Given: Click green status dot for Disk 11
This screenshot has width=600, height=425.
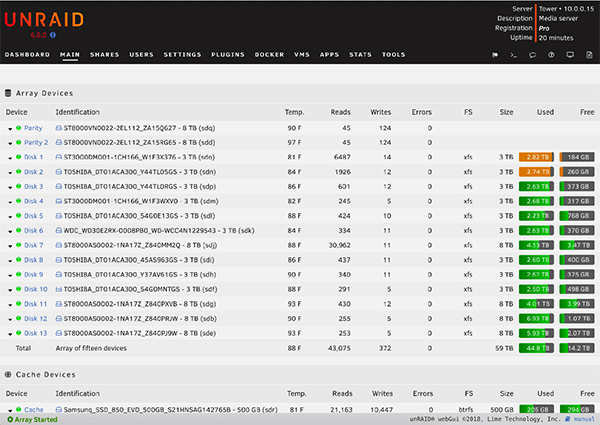Looking at the screenshot, I should click(18, 304).
